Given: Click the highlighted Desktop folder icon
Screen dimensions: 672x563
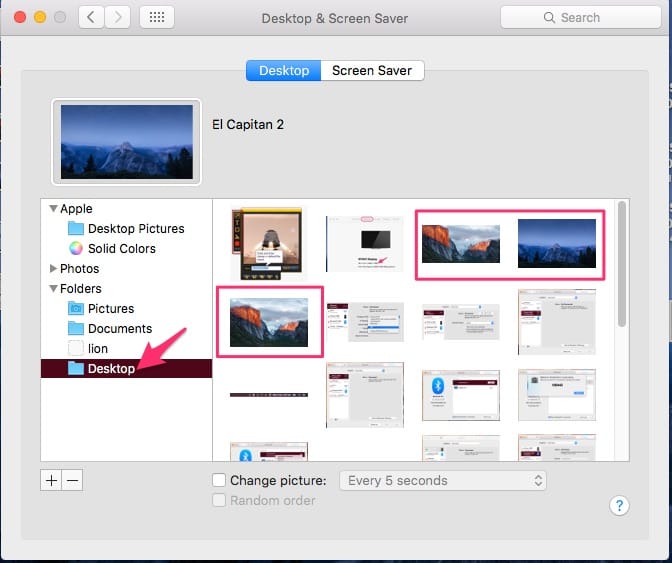Looking at the screenshot, I should click(x=76, y=368).
